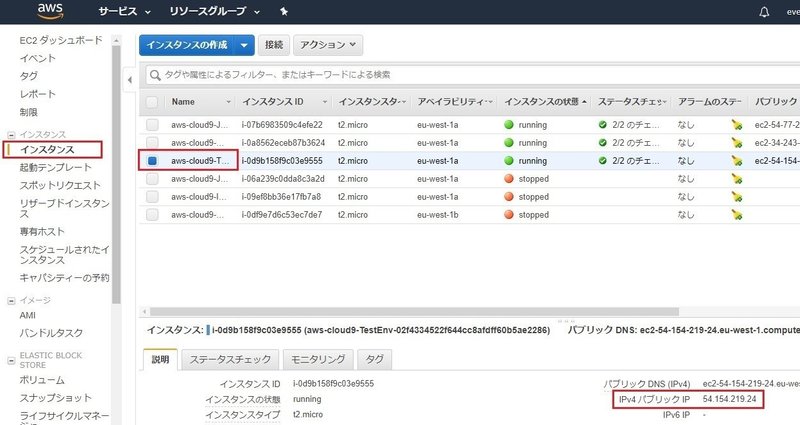The width and height of the screenshot is (800, 425).
Task: Click alarm icon for instance i-09ef8bb36e17fb7a8
Action: (736, 197)
